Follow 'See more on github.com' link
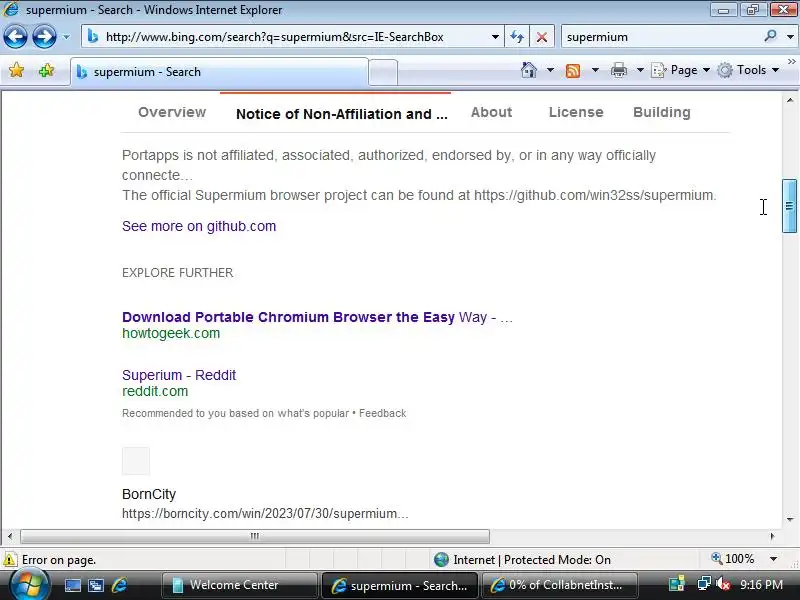The height and width of the screenshot is (600, 800). click(x=199, y=226)
